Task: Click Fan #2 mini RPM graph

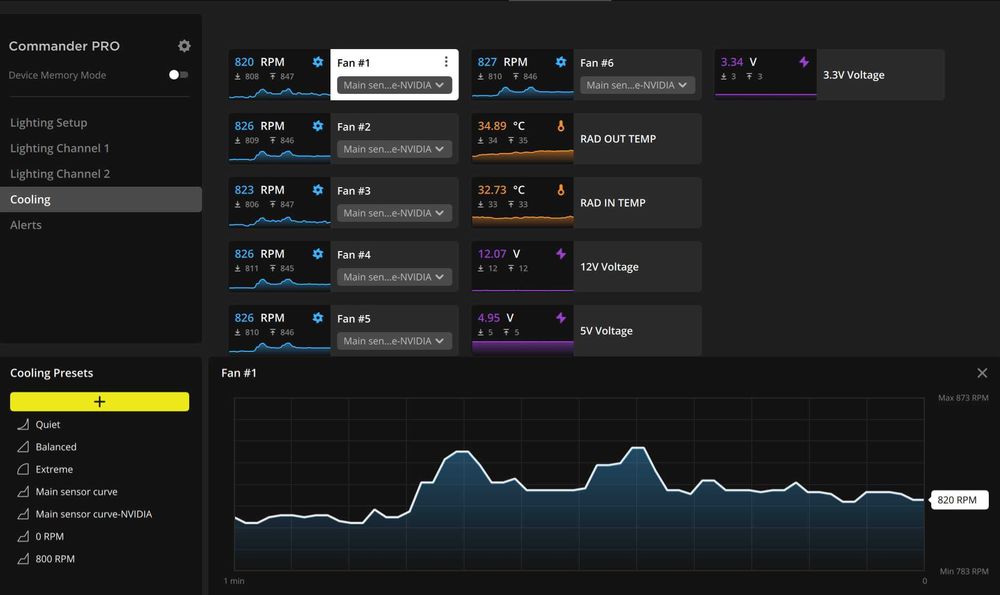Action: pyautogui.click(x=279, y=154)
